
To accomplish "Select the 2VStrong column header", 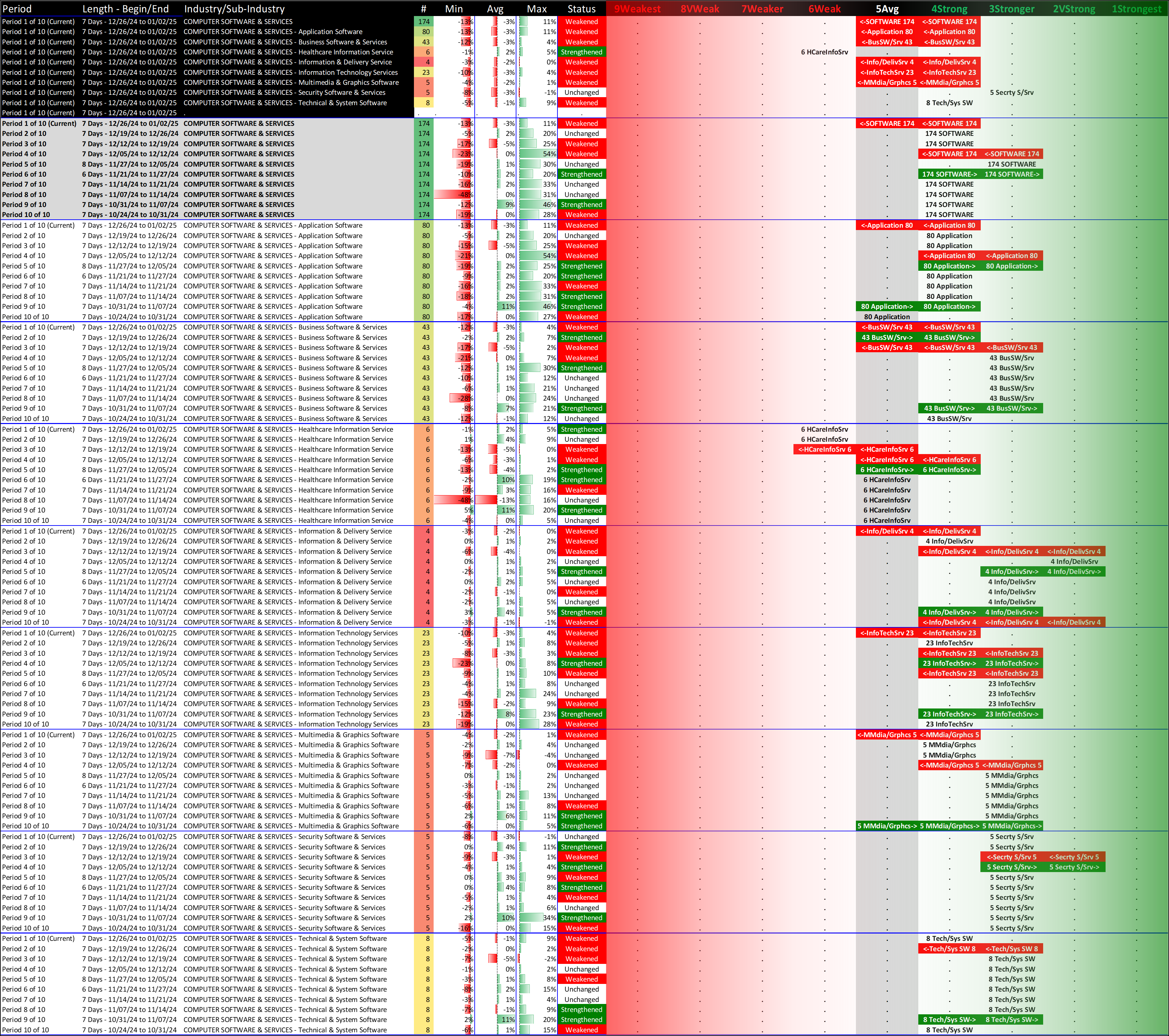I will click(1074, 9).
